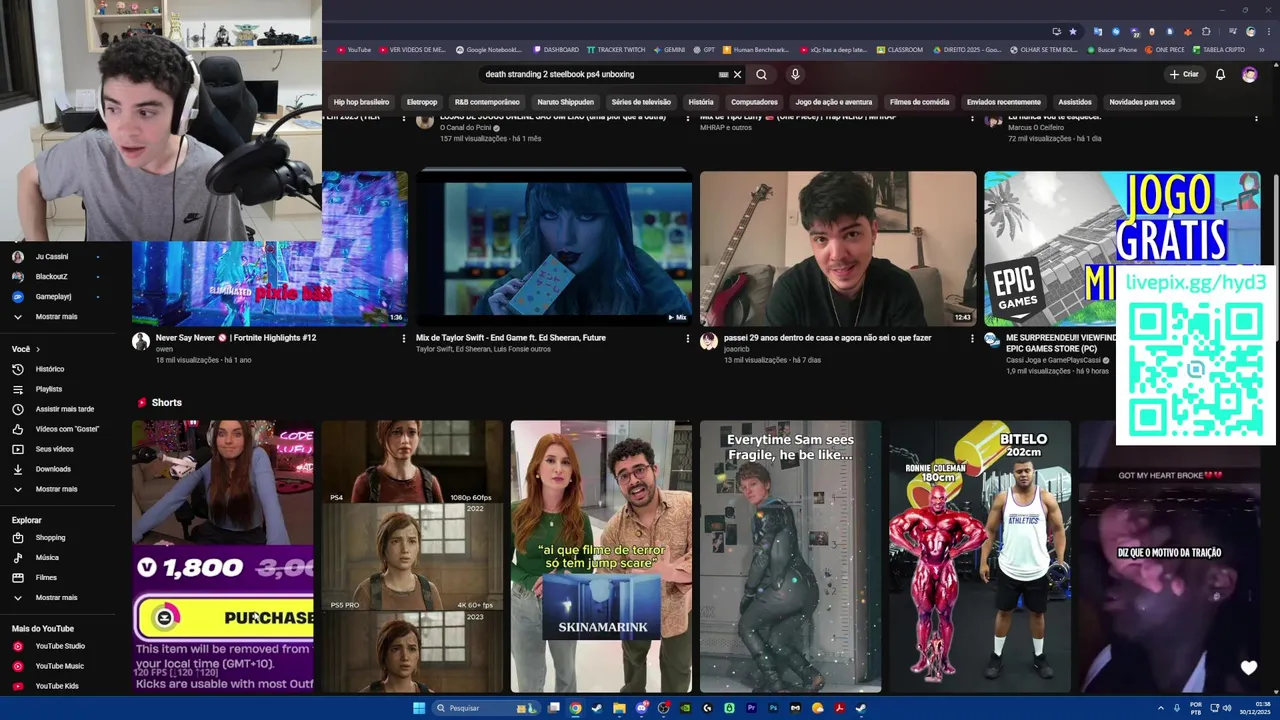
Task: Open the TRACKER TWITCH bookmark
Action: point(616,49)
